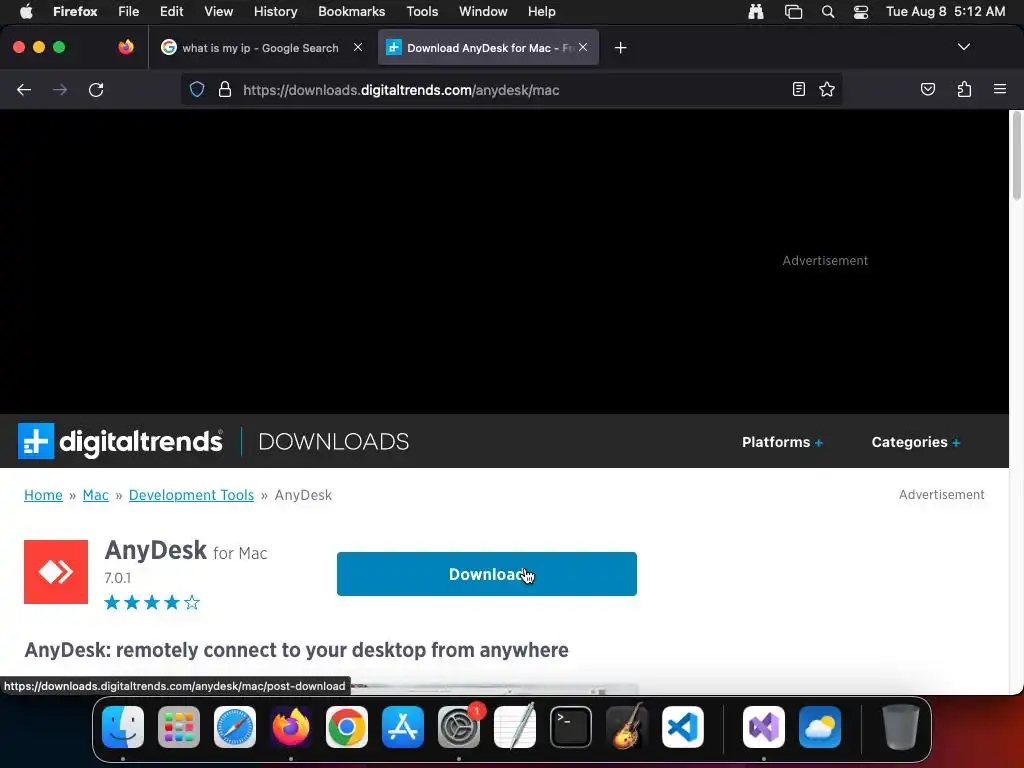The image size is (1024, 768).
Task: Launch Safari from the Dock
Action: click(235, 727)
